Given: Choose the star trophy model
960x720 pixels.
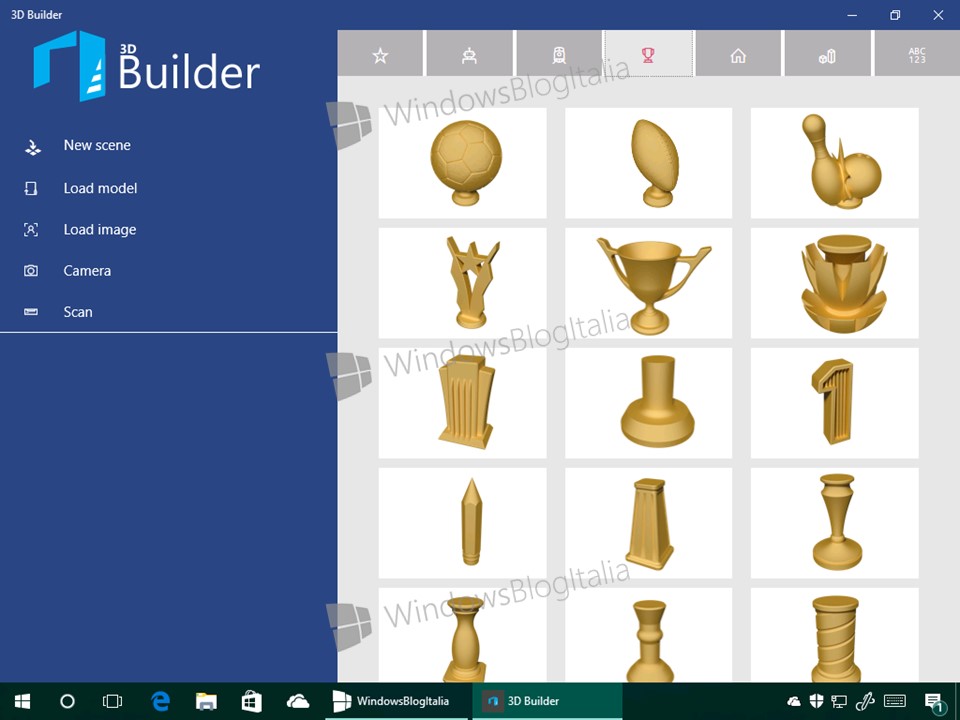Looking at the screenshot, I should tap(462, 283).
